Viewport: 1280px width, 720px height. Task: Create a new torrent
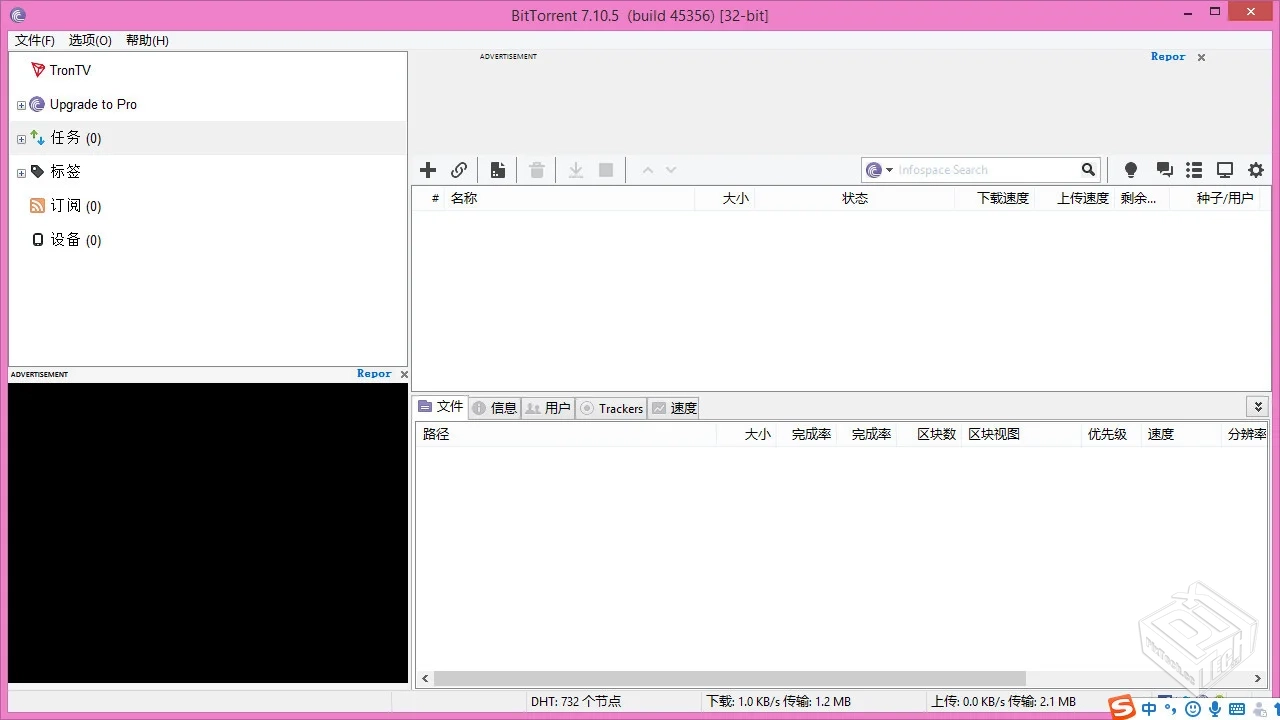[x=498, y=170]
